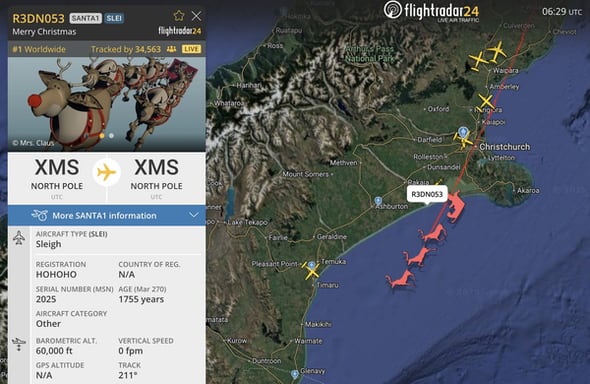Screen dimensions: 590x384
Task: Select the yellow aircraft over Christchurch airport
Action: [x=463, y=141]
